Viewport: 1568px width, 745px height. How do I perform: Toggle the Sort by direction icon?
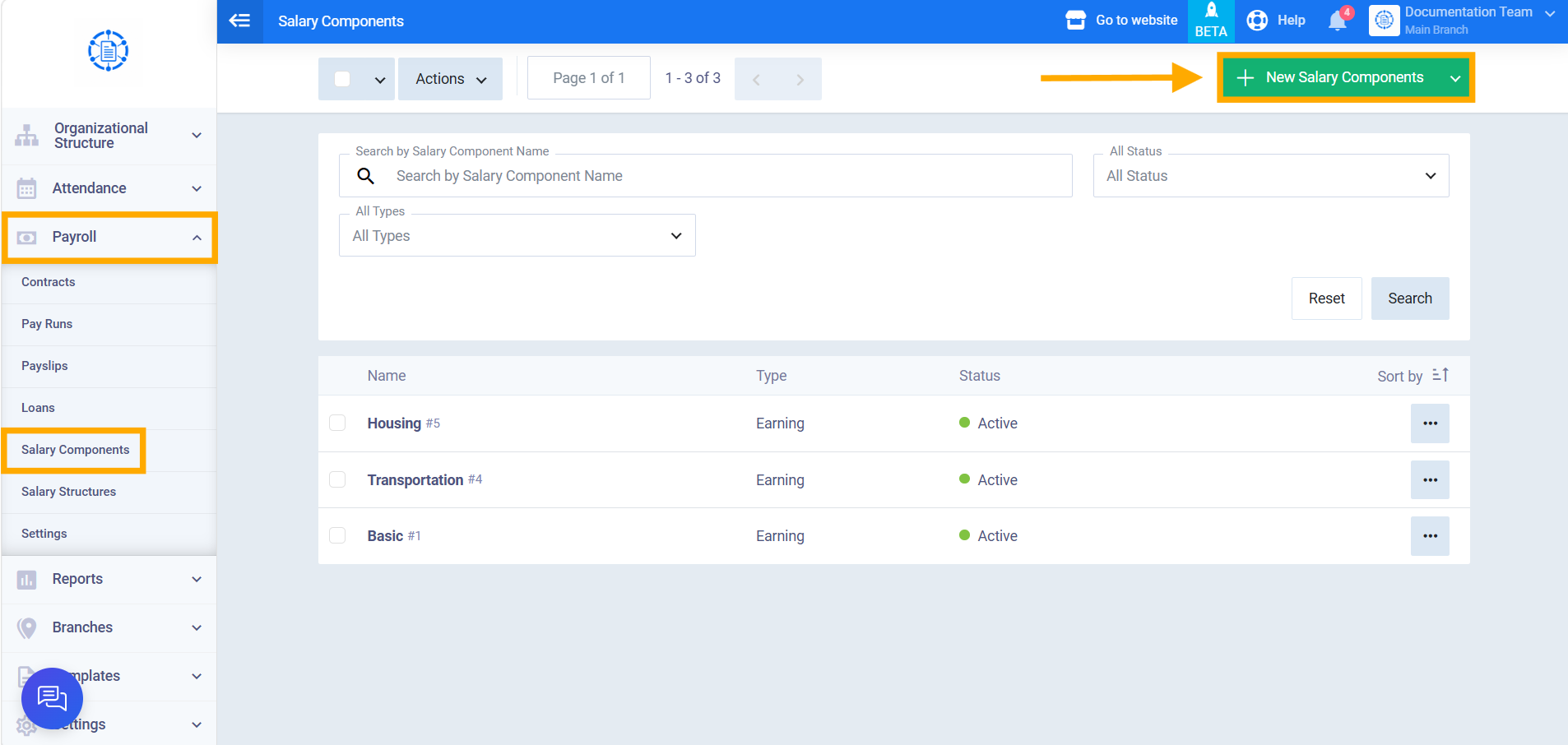point(1440,375)
